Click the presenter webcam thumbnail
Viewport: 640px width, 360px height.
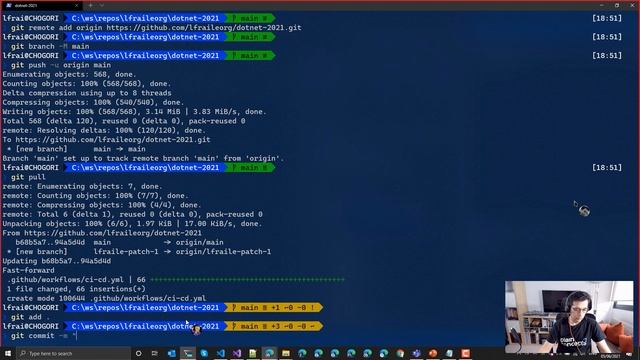569,317
